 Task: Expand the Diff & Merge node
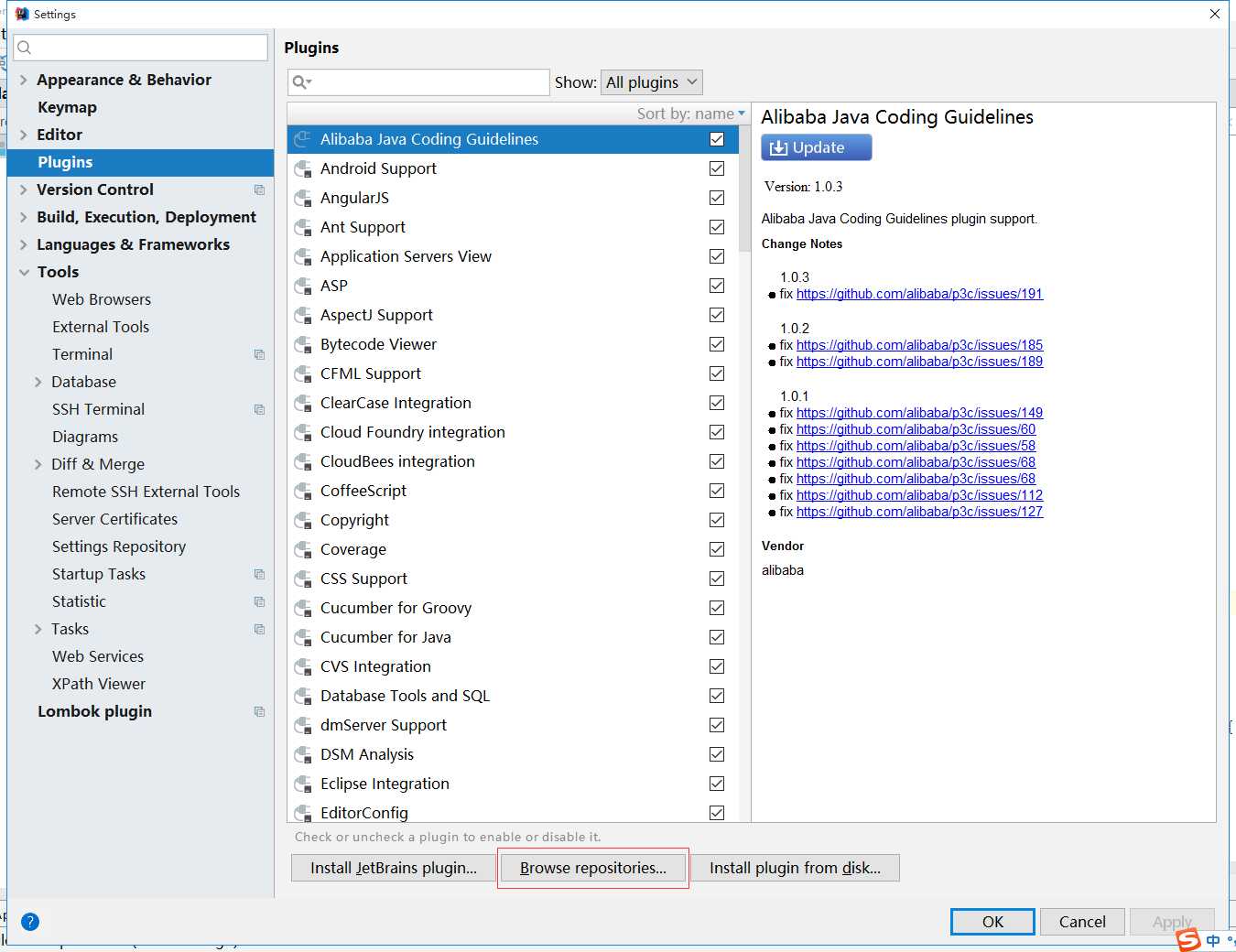pyautogui.click(x=38, y=464)
